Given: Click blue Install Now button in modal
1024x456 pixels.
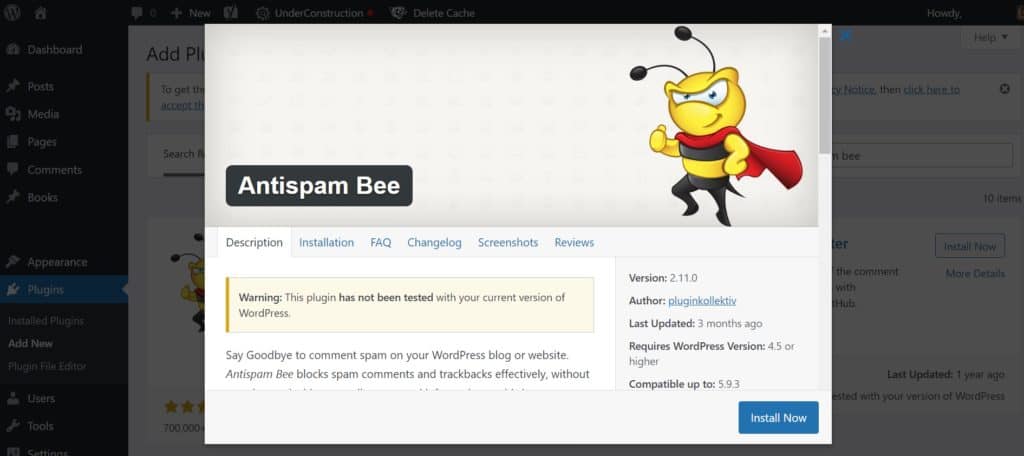Looking at the screenshot, I should [x=778, y=417].
